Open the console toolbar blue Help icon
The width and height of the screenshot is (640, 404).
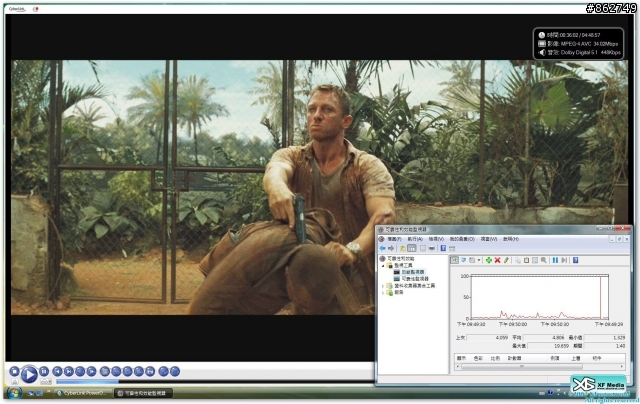443,249
